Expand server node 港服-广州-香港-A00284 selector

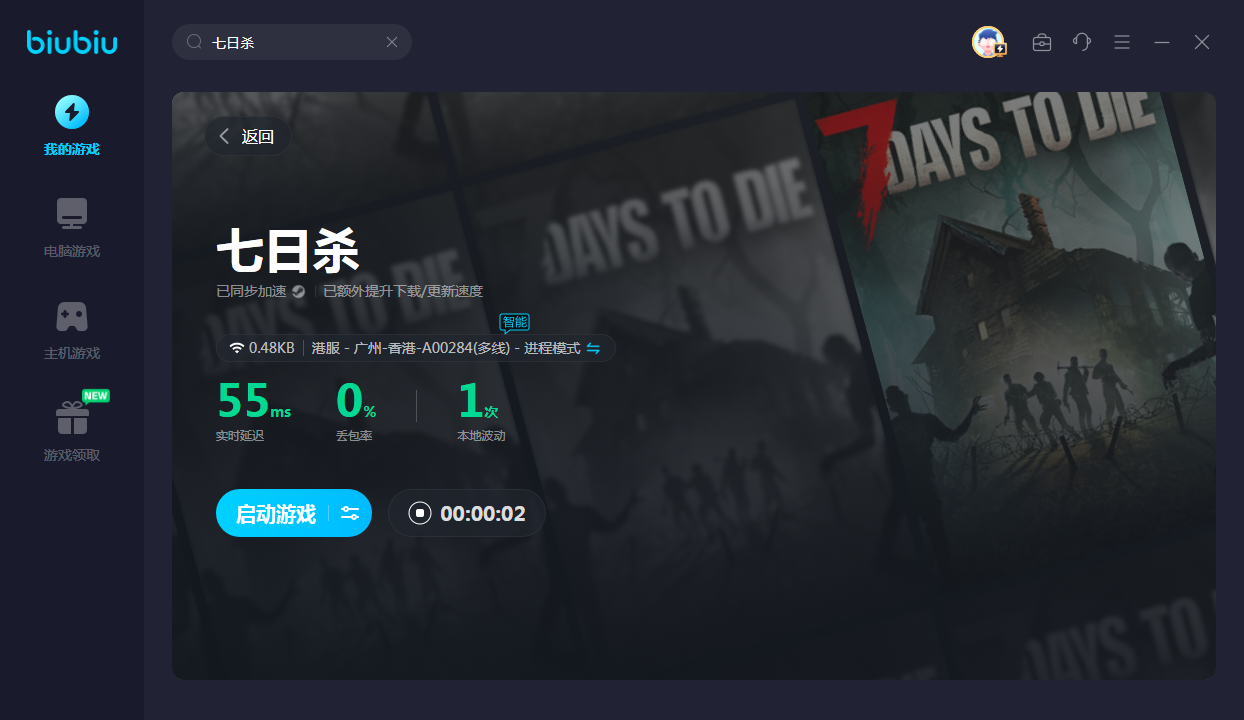click(x=445, y=348)
